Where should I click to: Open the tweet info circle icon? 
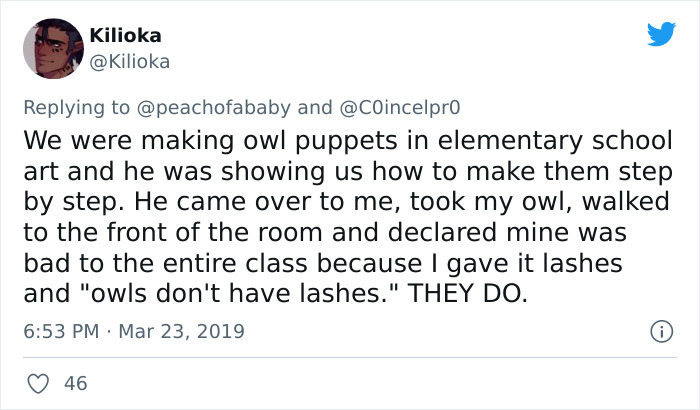(658, 330)
